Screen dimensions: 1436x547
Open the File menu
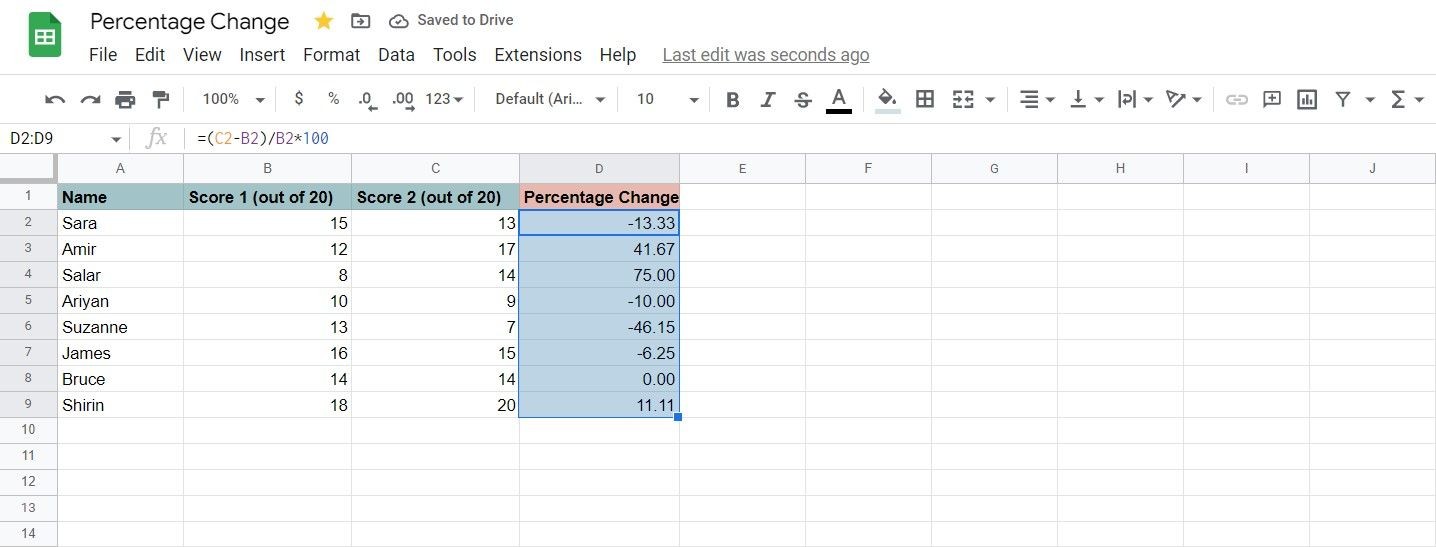click(x=103, y=55)
